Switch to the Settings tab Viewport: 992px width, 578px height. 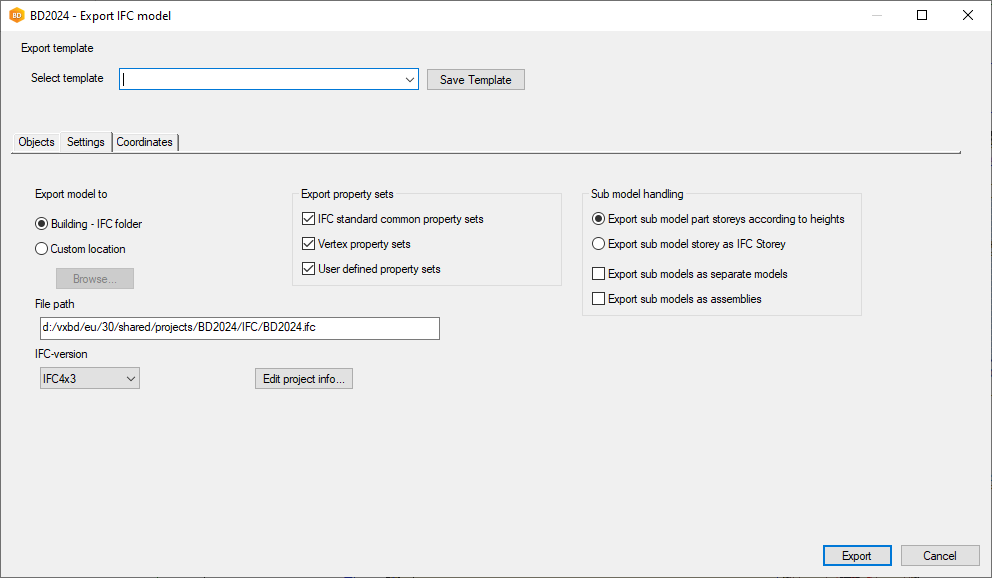86,142
